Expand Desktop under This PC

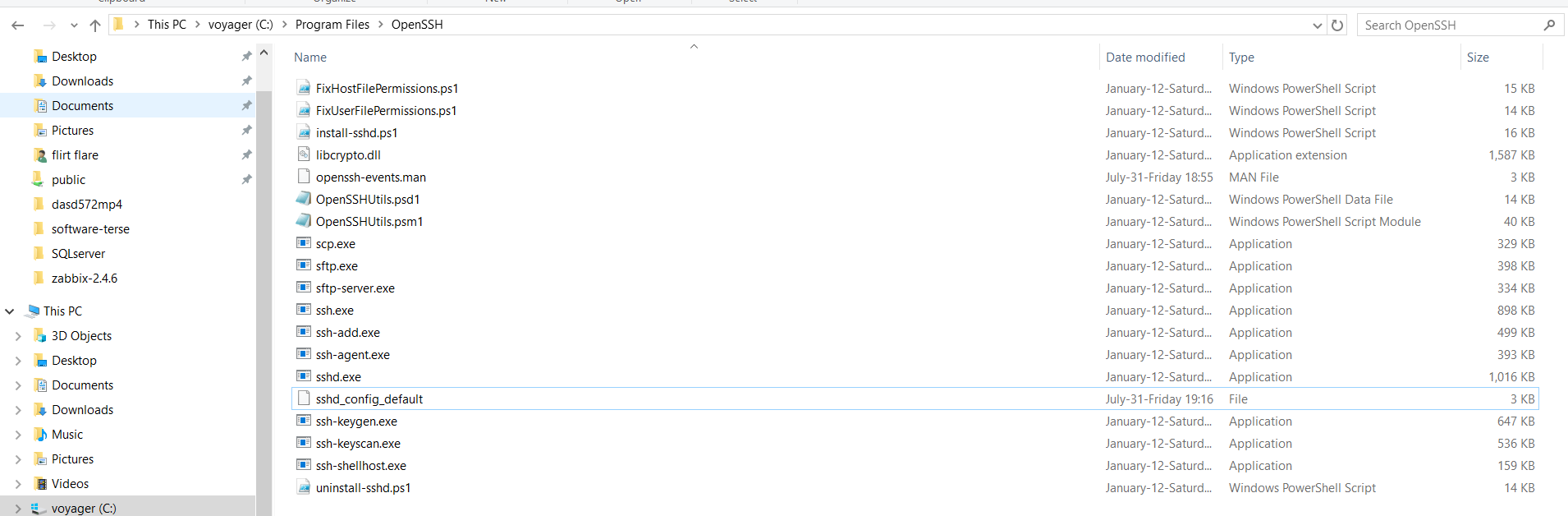tap(18, 361)
